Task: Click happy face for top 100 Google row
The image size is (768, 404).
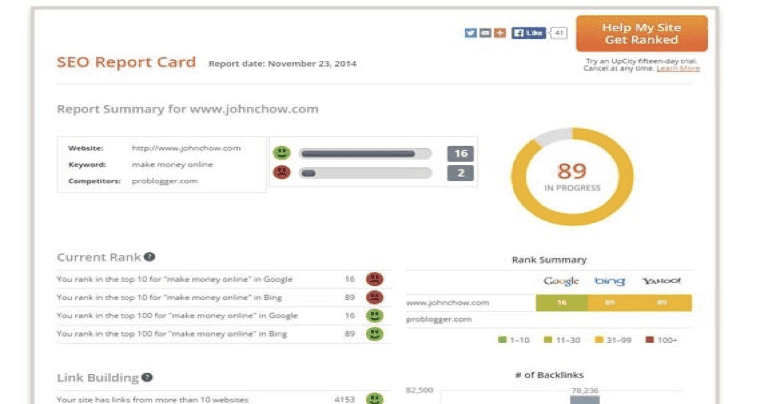Action: click(375, 315)
